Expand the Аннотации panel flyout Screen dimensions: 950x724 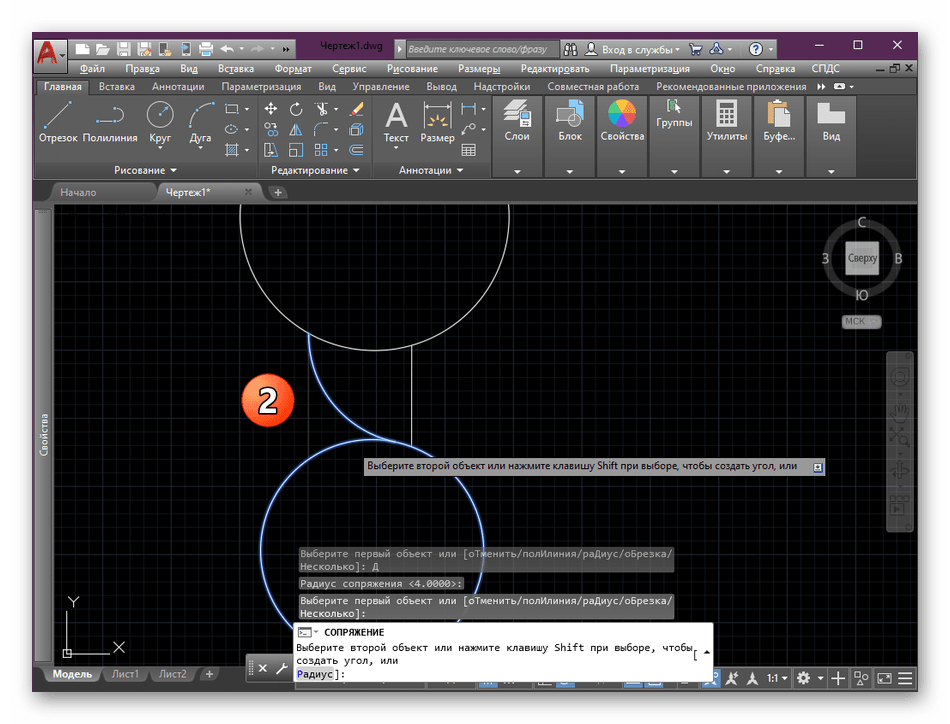click(431, 170)
